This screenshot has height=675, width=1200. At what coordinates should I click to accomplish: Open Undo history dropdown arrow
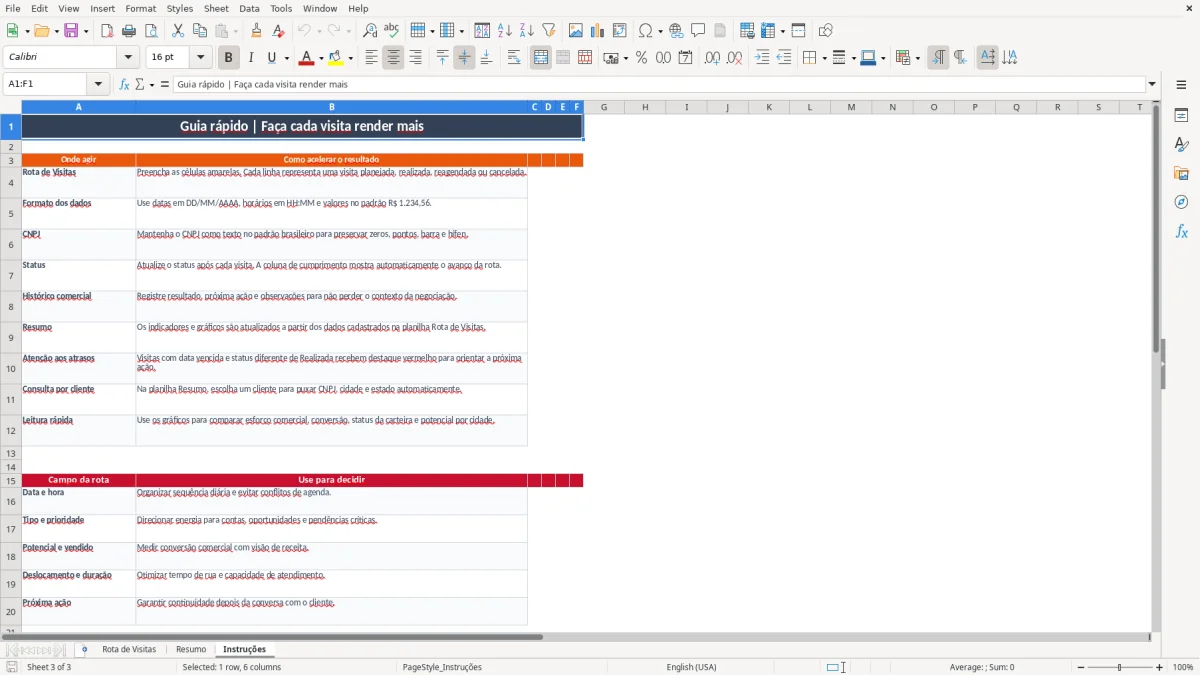coord(319,31)
